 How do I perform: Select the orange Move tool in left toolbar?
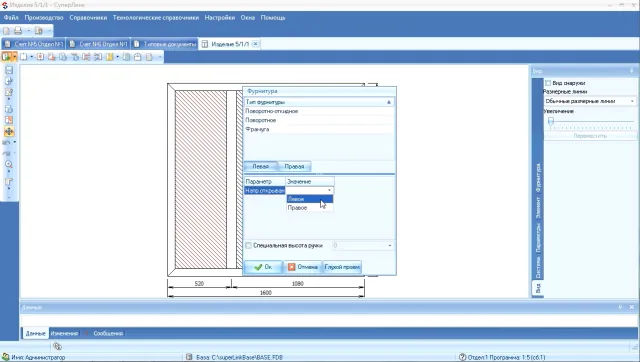(x=9, y=131)
